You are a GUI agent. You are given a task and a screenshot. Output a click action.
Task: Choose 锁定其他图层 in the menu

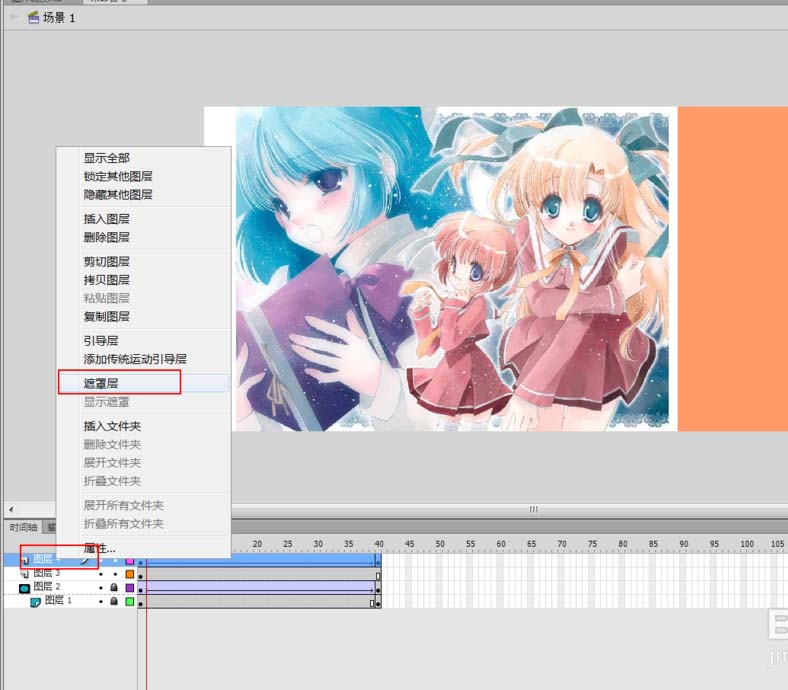click(x=118, y=176)
